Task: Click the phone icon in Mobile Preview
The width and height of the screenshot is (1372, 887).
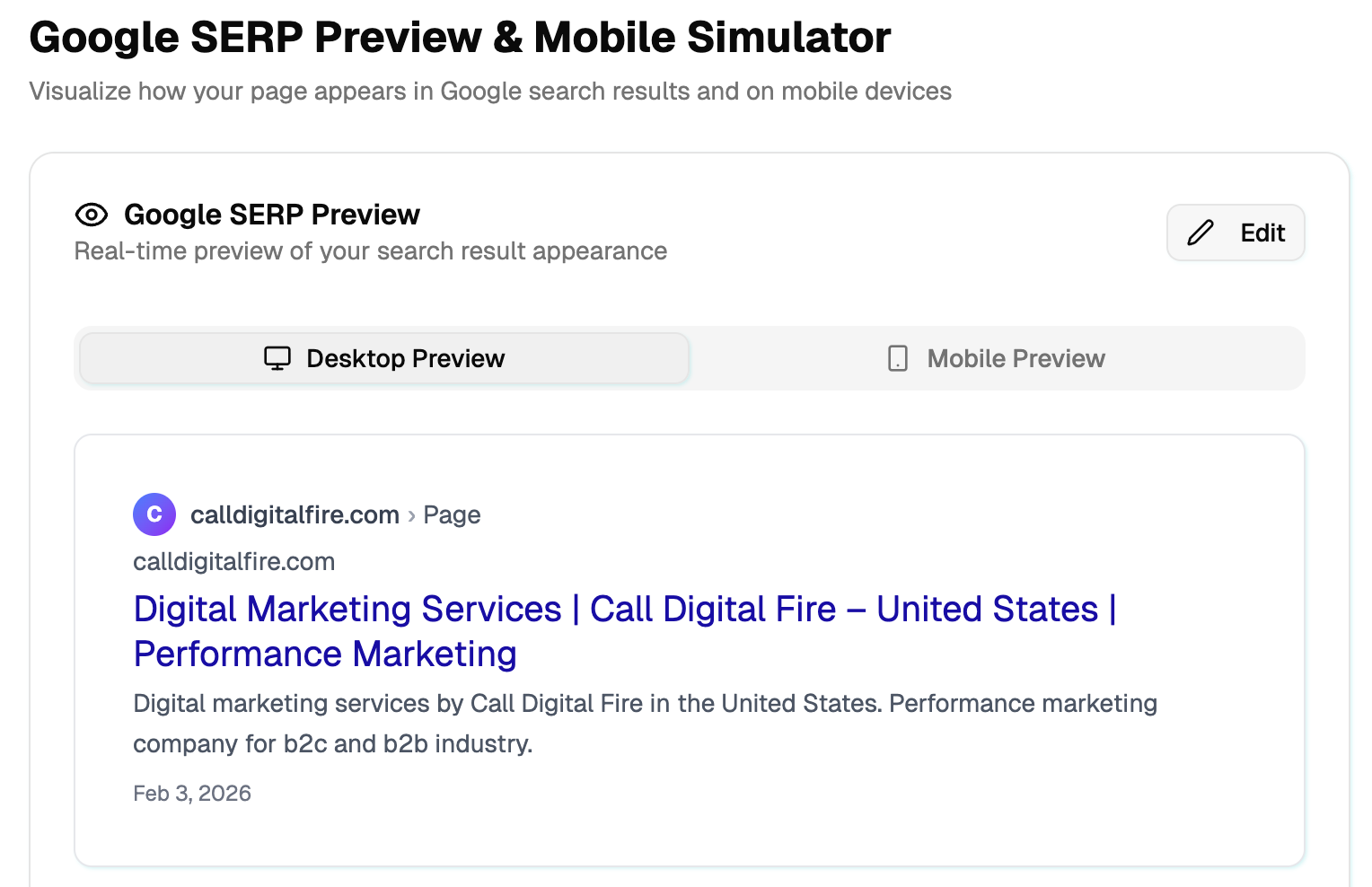Action: [898, 358]
